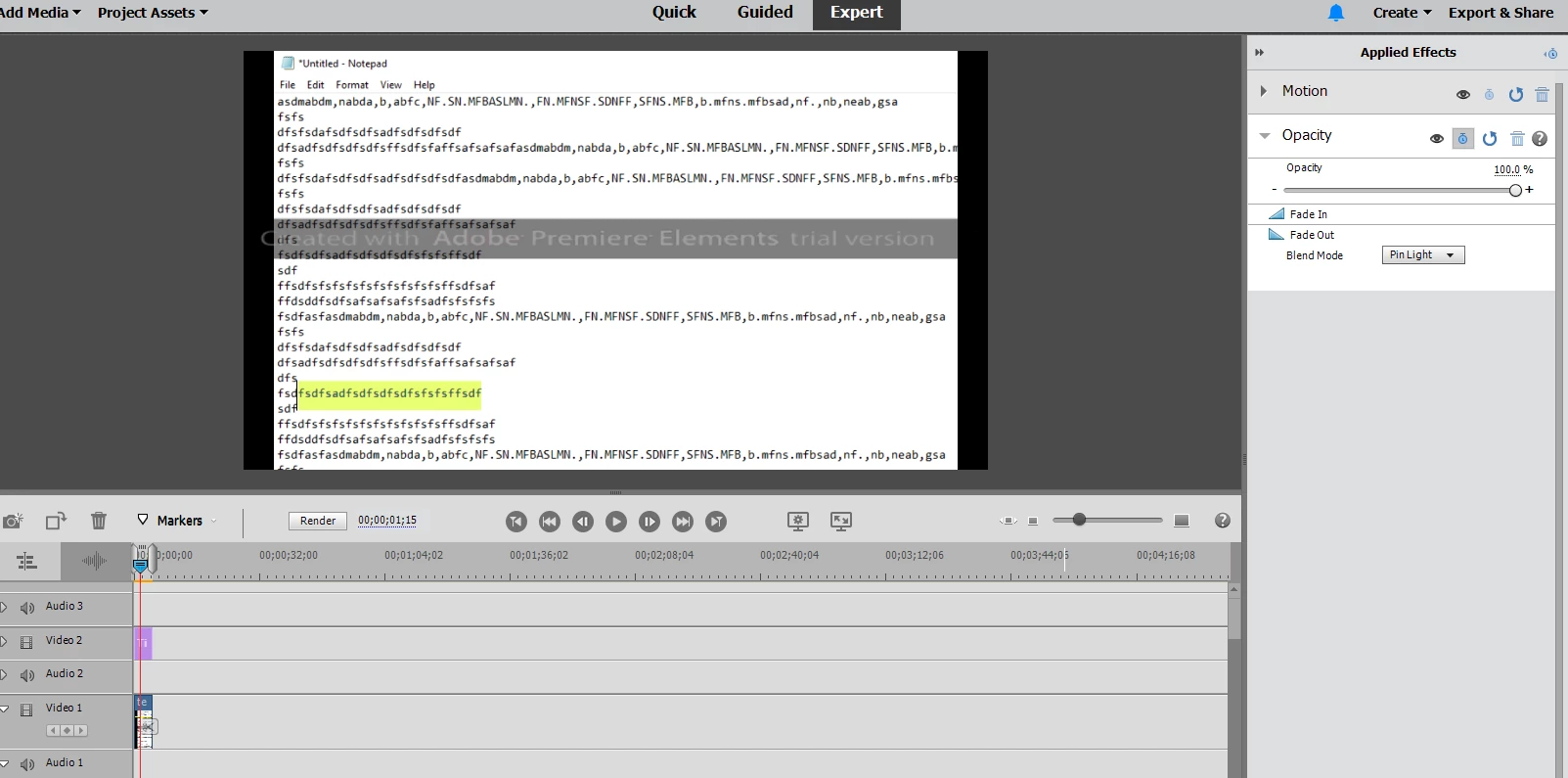Play the timeline
Screen dimensions: 1568x778
tap(616, 522)
